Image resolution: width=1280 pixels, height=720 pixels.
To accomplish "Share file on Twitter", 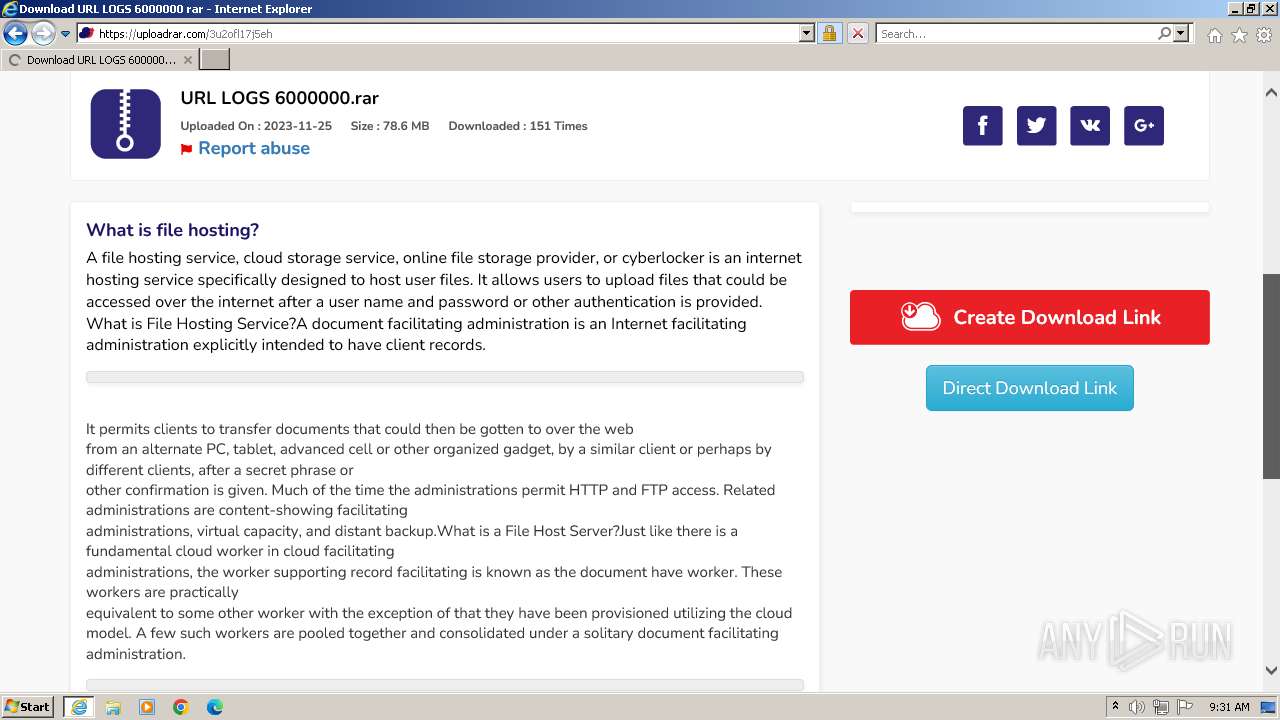I will click(x=1036, y=125).
